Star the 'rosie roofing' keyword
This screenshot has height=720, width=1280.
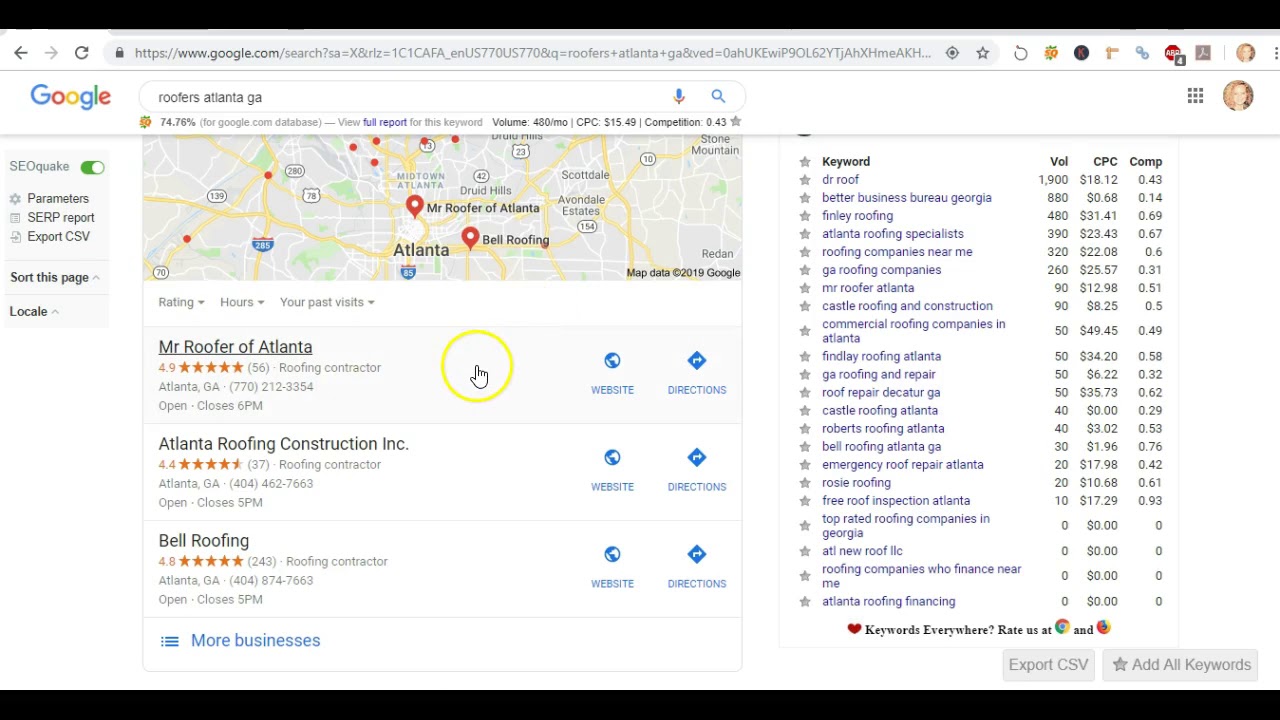804,483
